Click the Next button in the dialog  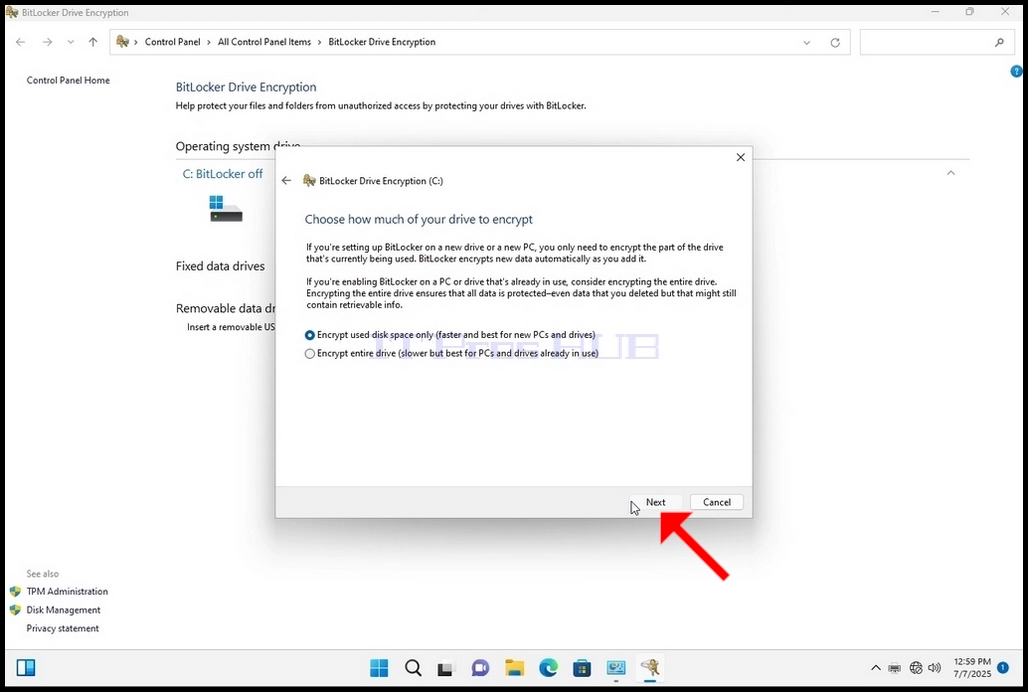pyautogui.click(x=656, y=502)
